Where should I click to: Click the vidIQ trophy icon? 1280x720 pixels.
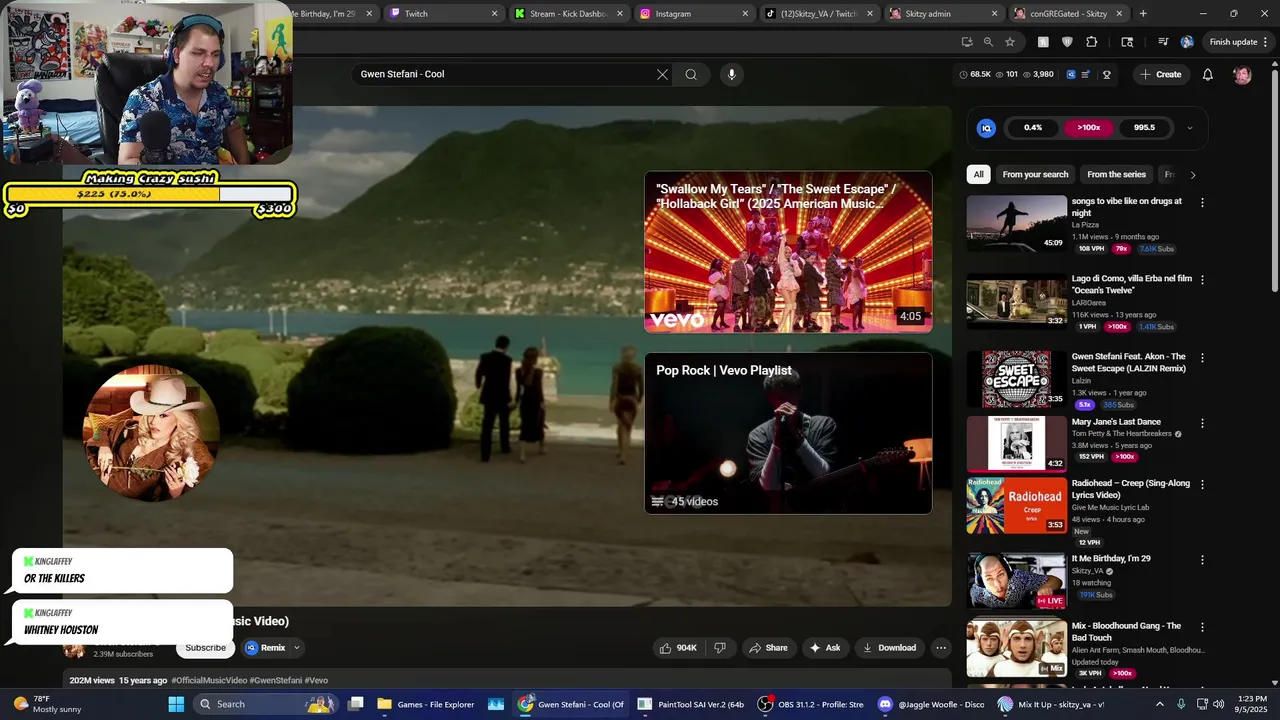click(1106, 74)
